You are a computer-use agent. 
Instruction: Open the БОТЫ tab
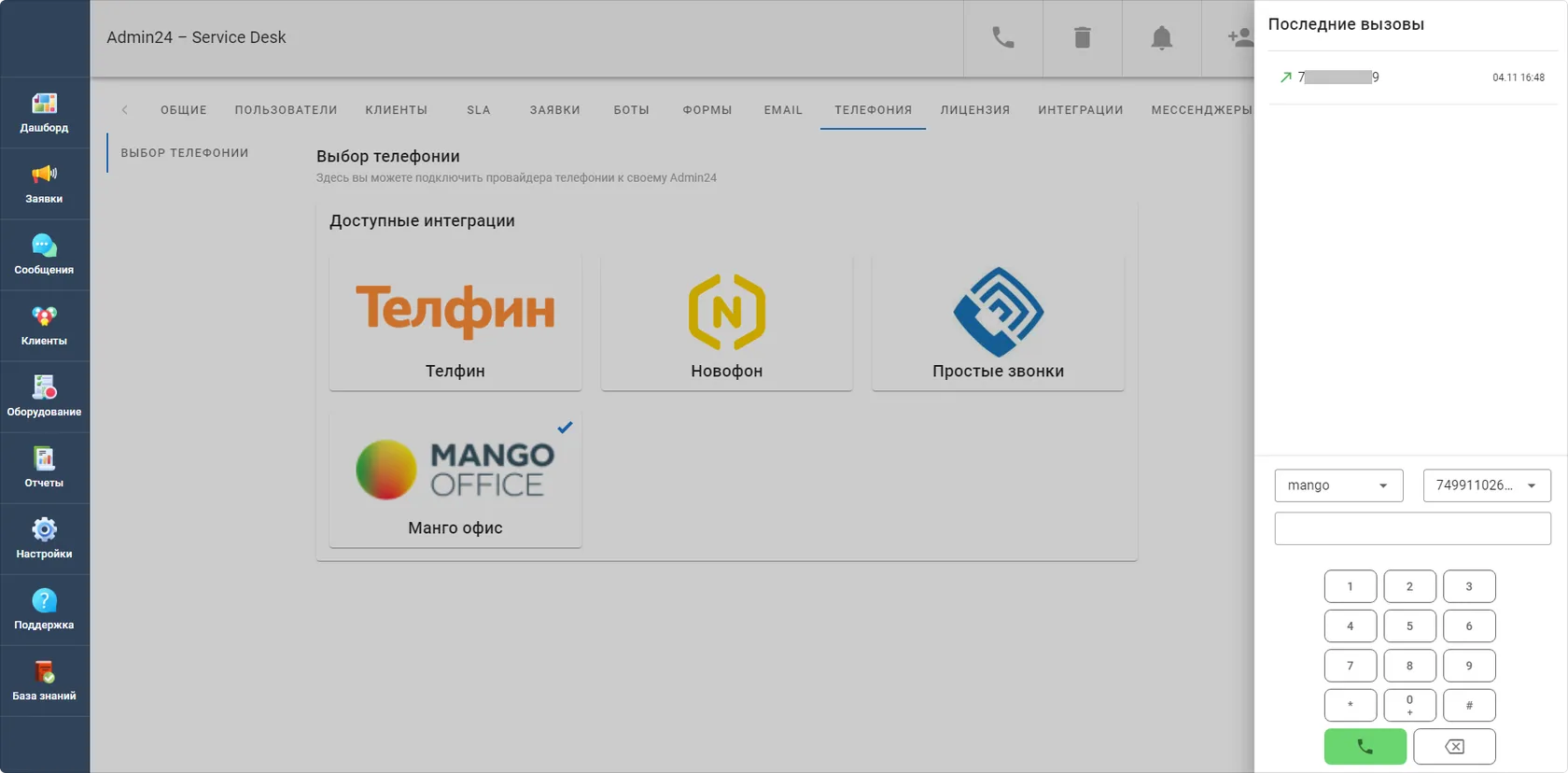(631, 110)
